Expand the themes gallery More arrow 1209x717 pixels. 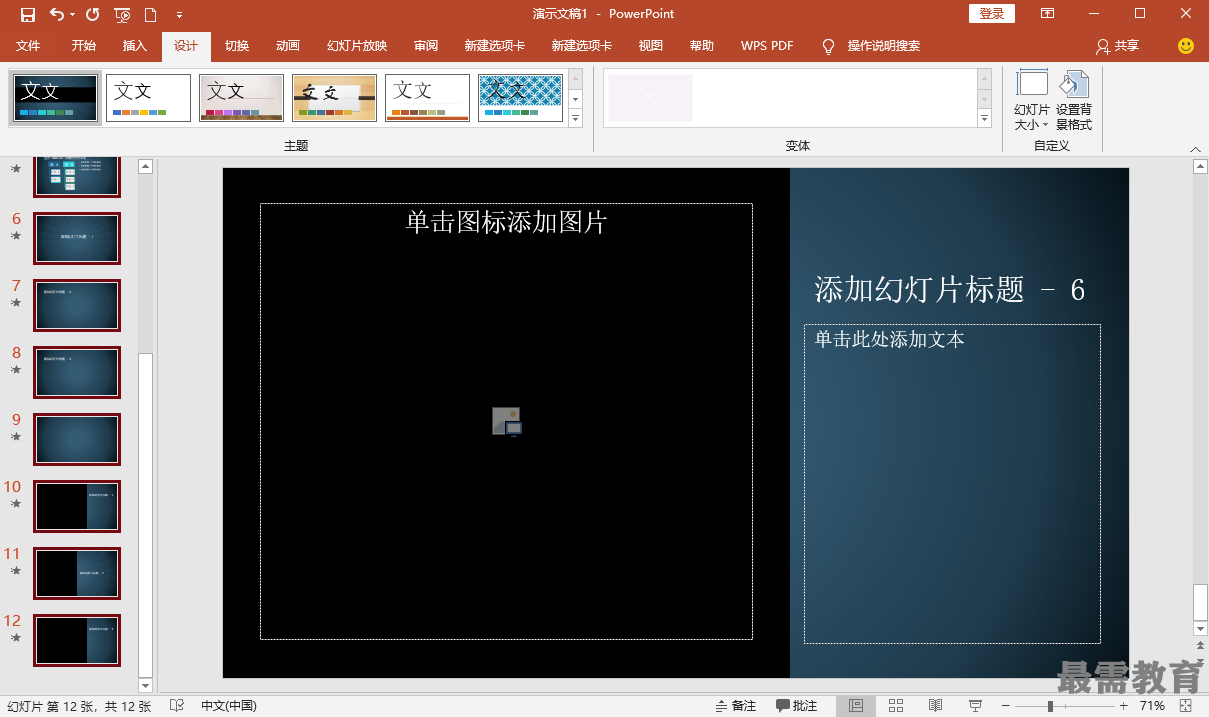575,118
